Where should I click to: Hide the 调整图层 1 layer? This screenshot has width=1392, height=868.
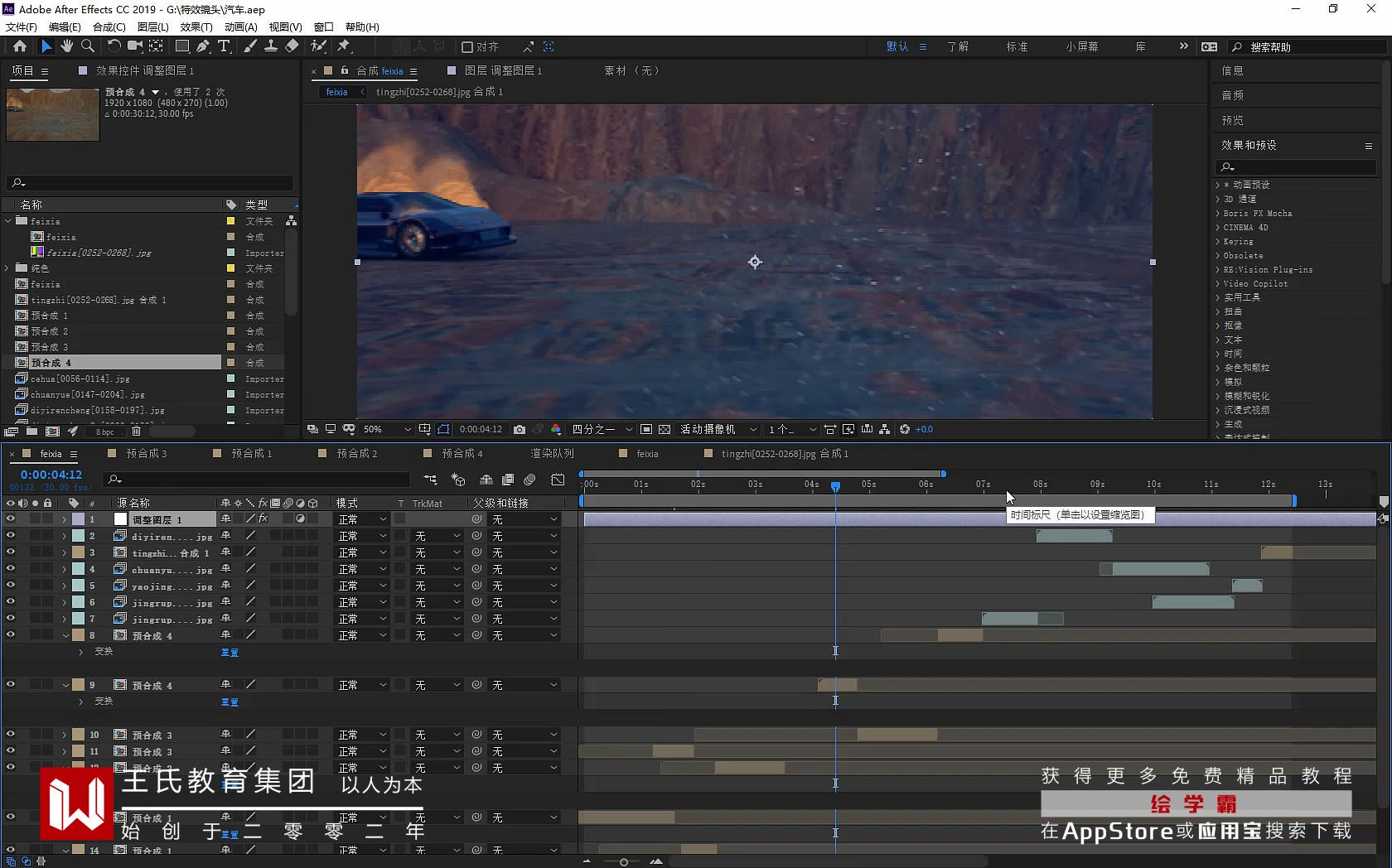click(x=11, y=519)
